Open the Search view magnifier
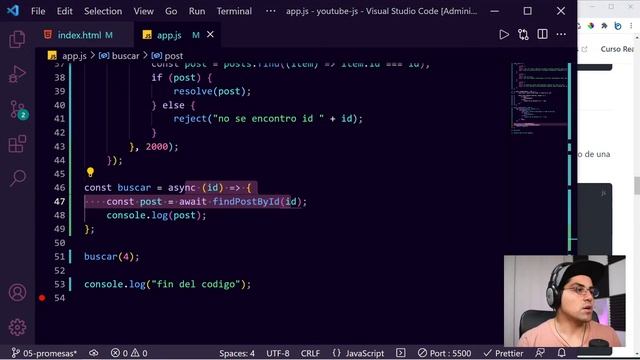The image size is (640, 360). click(x=18, y=178)
